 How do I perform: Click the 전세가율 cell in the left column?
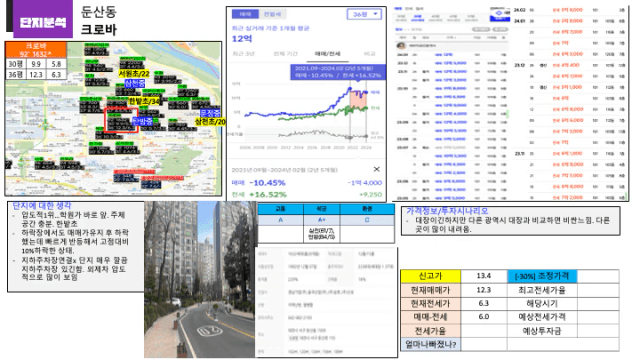(431, 331)
